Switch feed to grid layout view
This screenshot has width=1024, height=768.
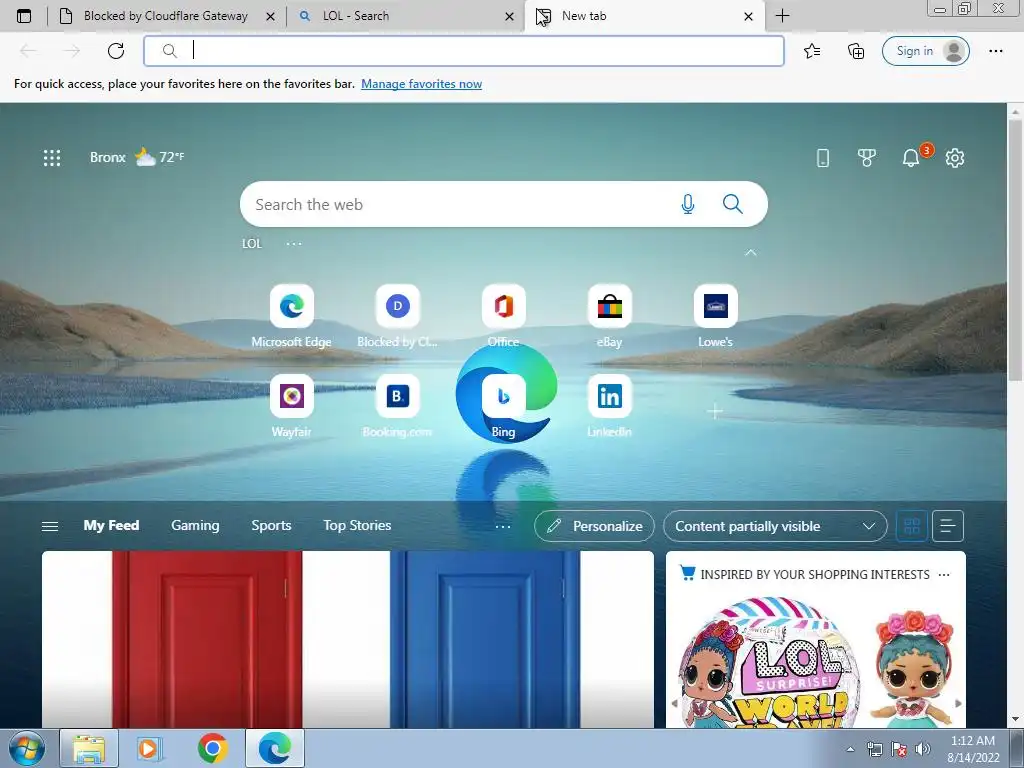912,526
